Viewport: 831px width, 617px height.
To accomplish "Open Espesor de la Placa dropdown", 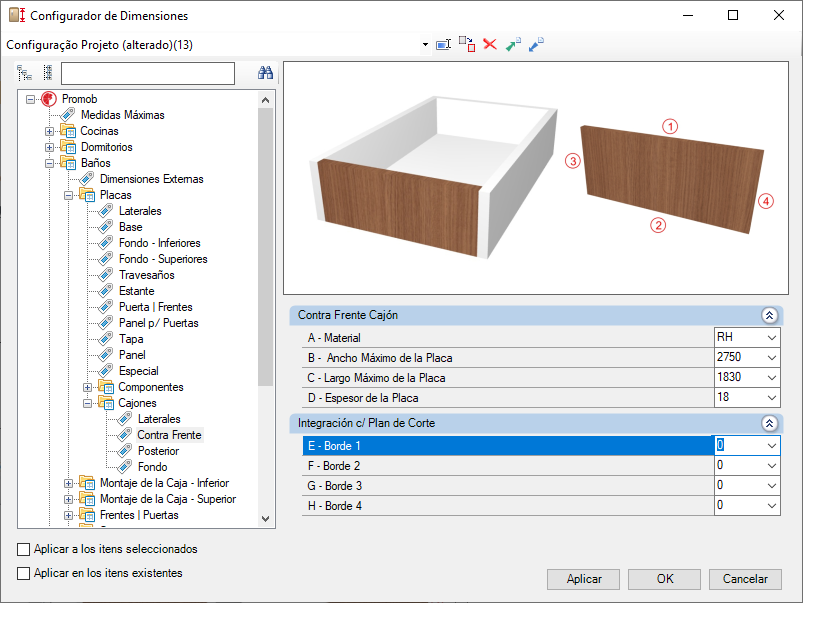I will coord(772,398).
